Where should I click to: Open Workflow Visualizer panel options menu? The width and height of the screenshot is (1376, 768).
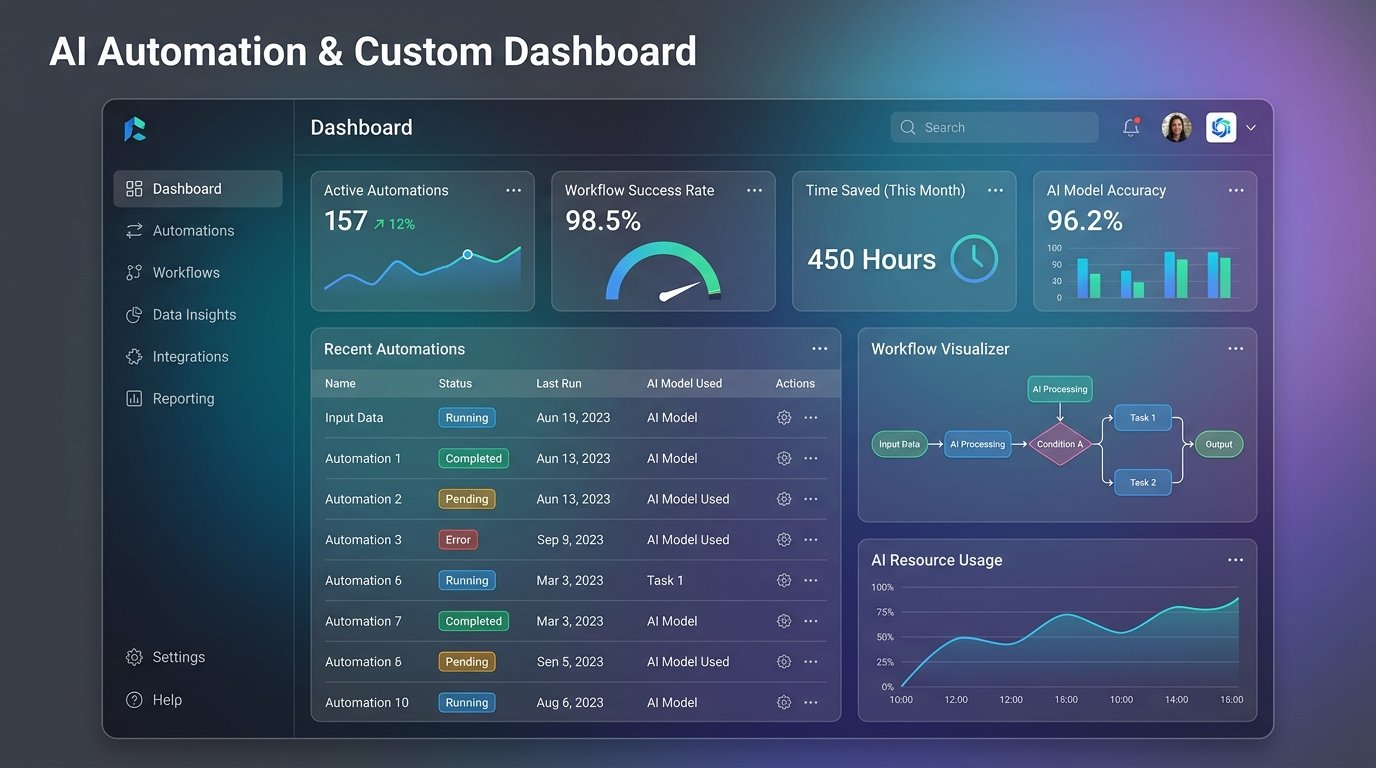(x=1236, y=349)
